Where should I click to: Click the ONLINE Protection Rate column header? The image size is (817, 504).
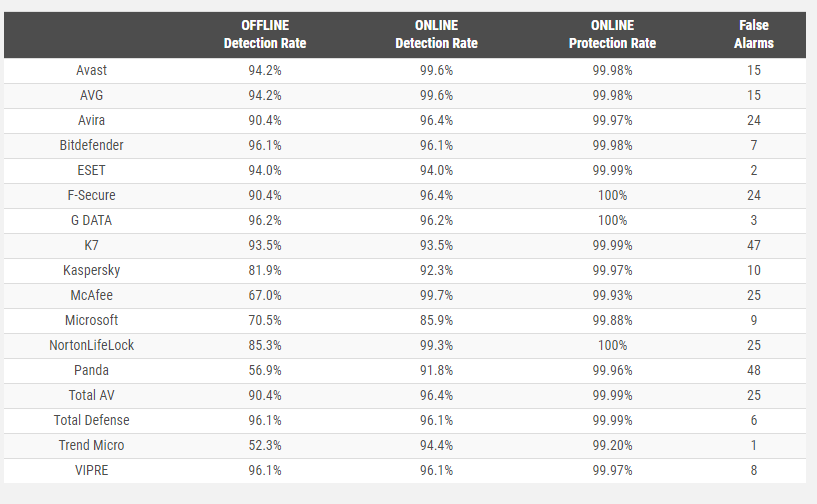point(612,35)
